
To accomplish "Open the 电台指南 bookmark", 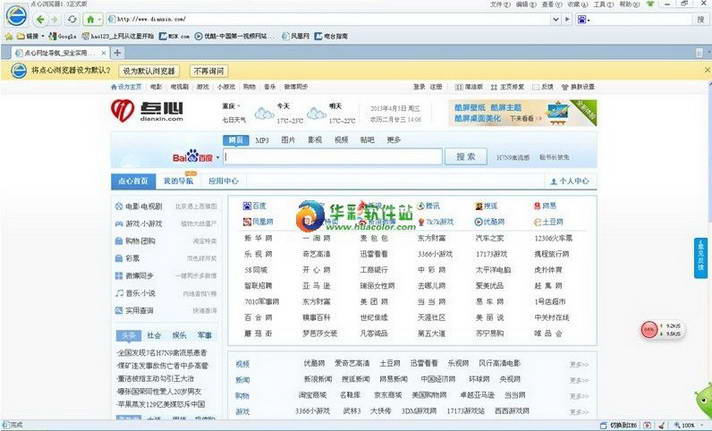I will click(331, 36).
